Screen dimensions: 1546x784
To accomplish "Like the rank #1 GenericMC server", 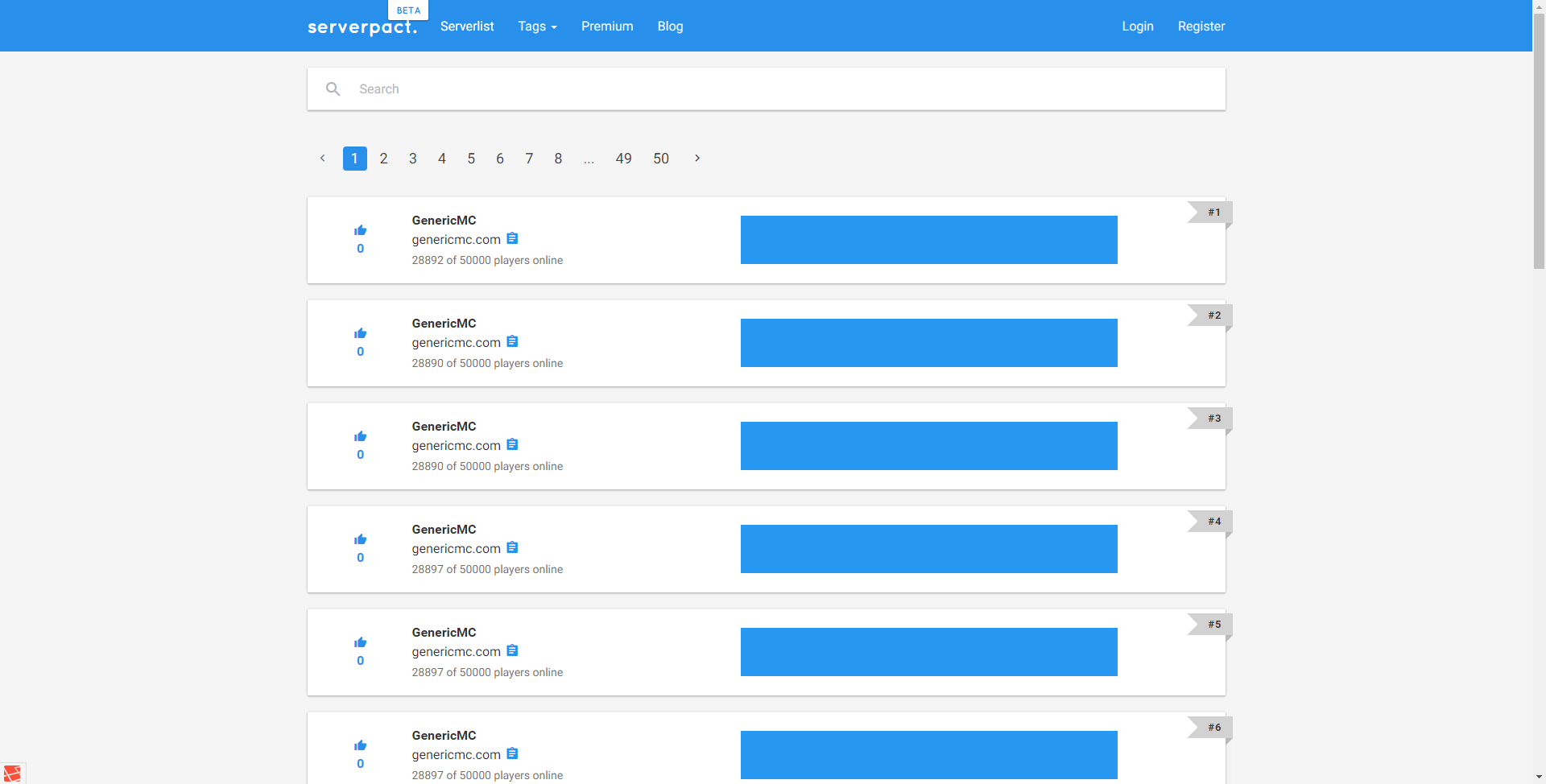I will click(x=360, y=230).
